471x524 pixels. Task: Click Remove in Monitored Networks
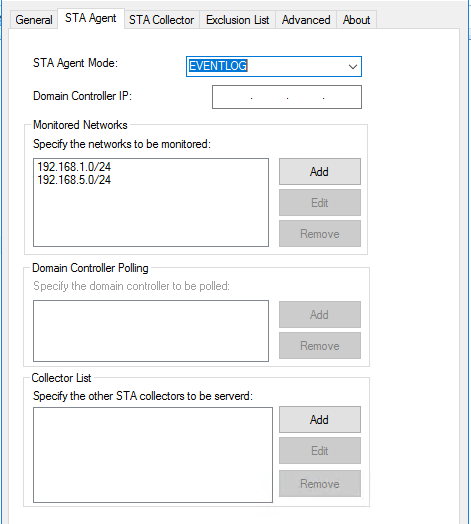click(x=320, y=234)
